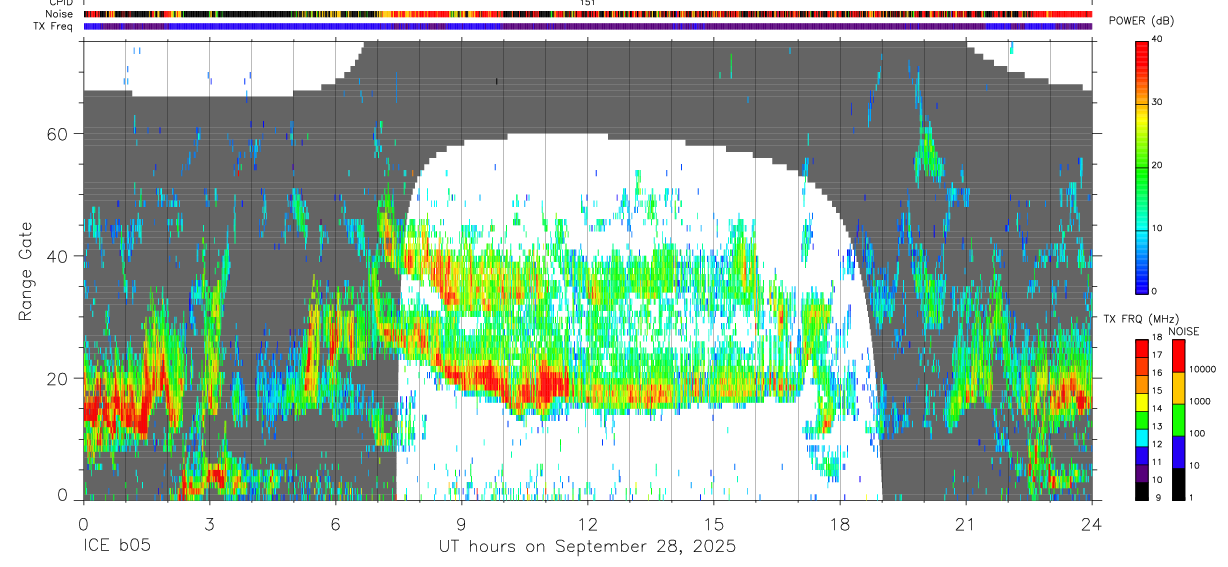Click the x-axis tick label '24'
Image resolution: width=1228 pixels, height=567 pixels.
pos(1092,524)
